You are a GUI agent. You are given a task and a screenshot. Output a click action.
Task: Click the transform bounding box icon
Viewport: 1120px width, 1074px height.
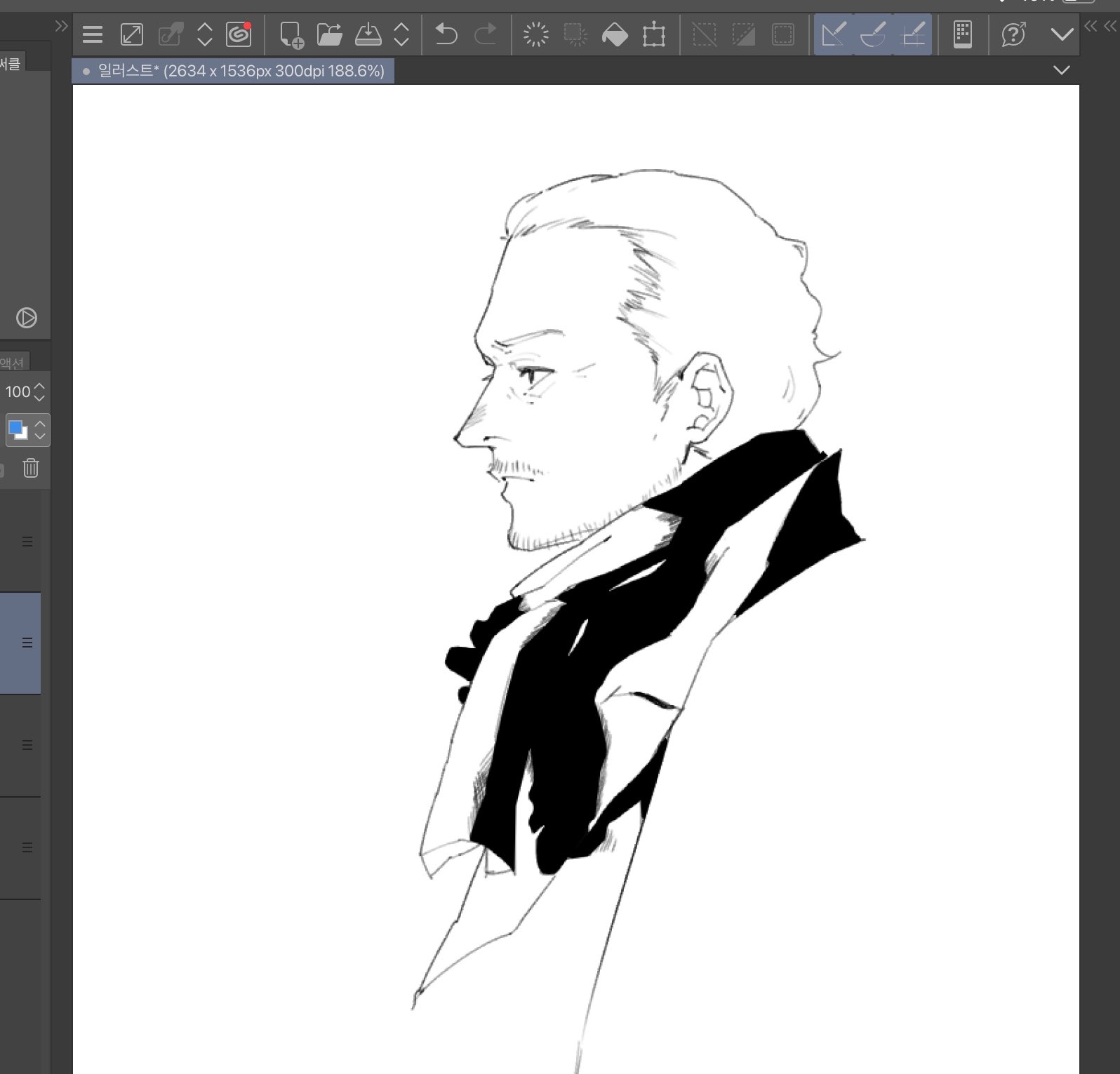(653, 34)
